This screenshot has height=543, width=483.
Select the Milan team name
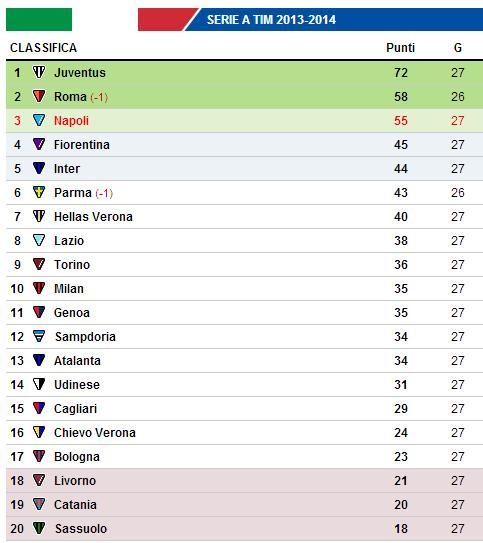69,288
